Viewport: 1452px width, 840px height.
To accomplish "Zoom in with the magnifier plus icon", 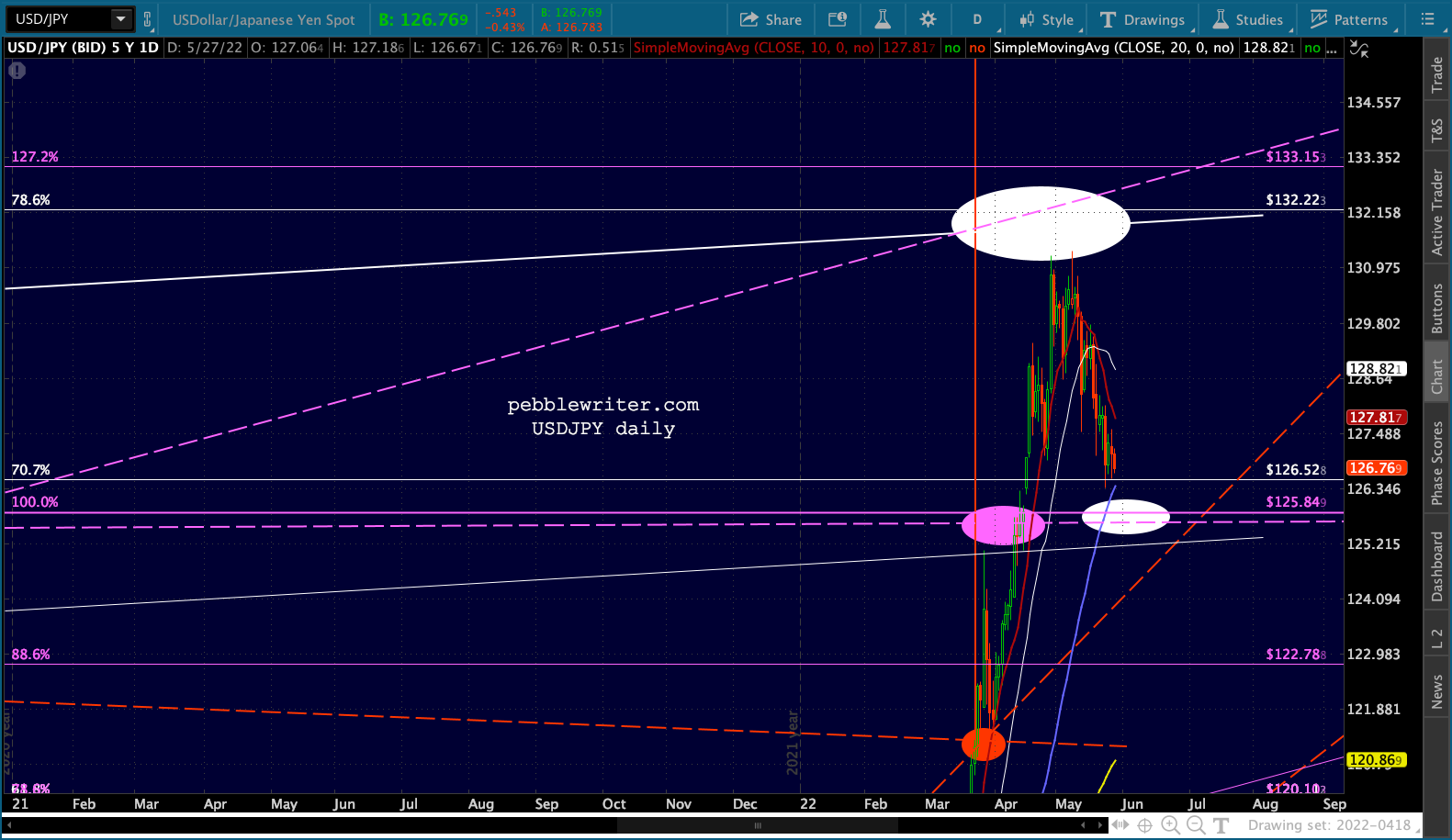I will [1170, 825].
